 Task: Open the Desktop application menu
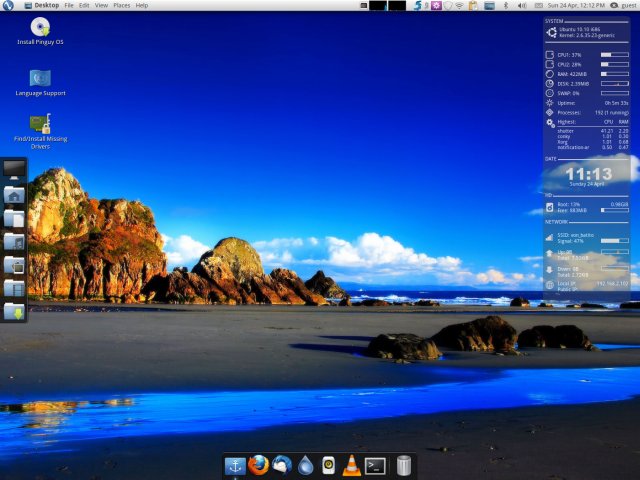[x=42, y=5]
